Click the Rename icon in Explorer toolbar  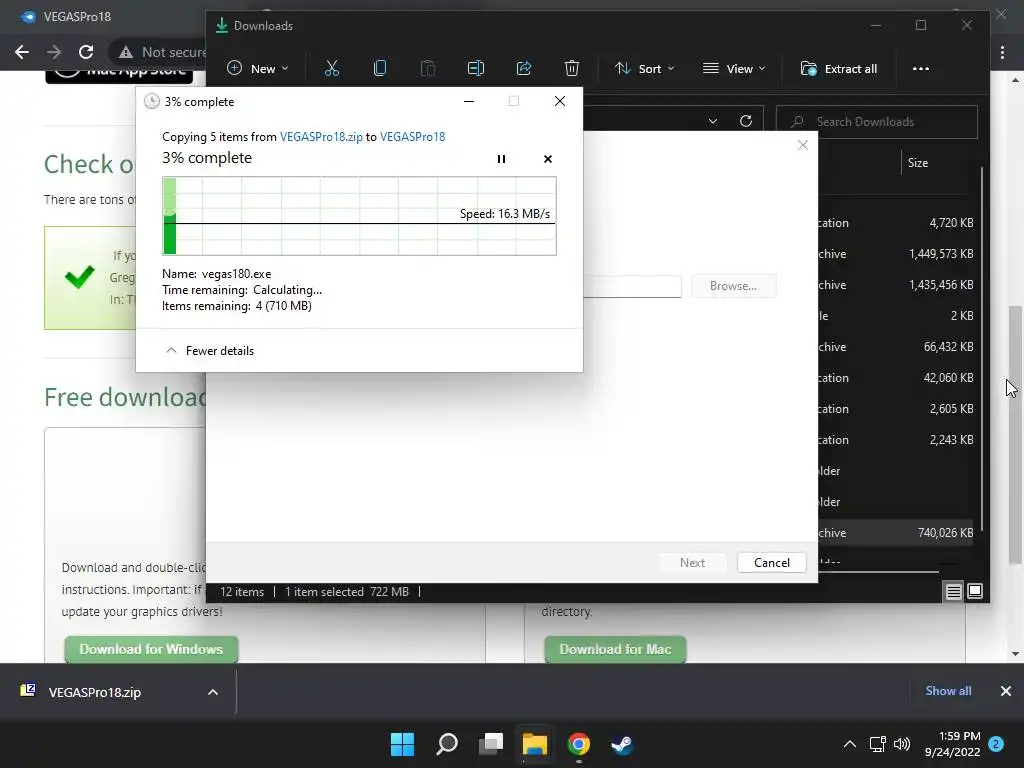point(476,69)
